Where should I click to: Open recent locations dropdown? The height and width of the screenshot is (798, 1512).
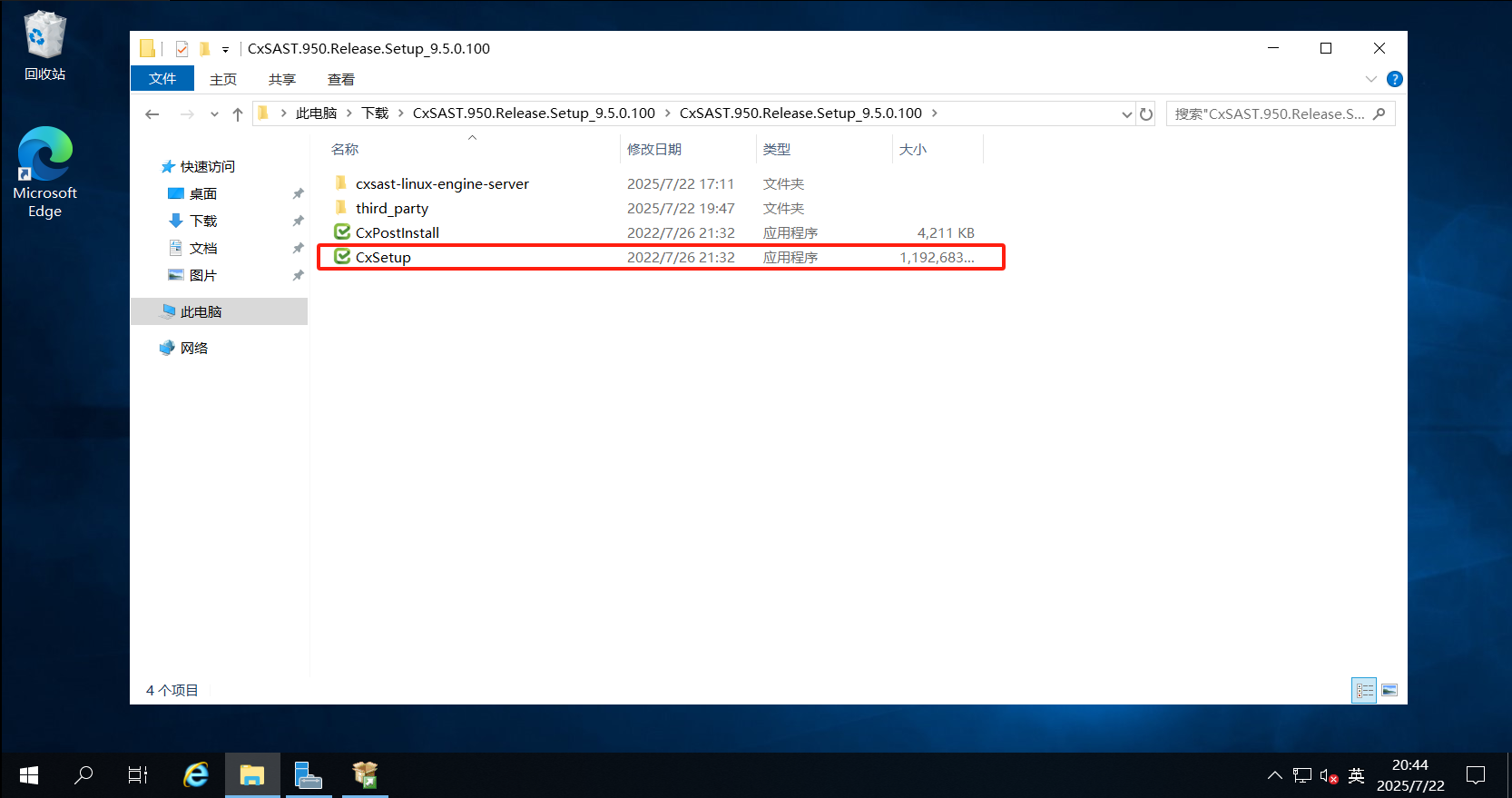coord(214,113)
